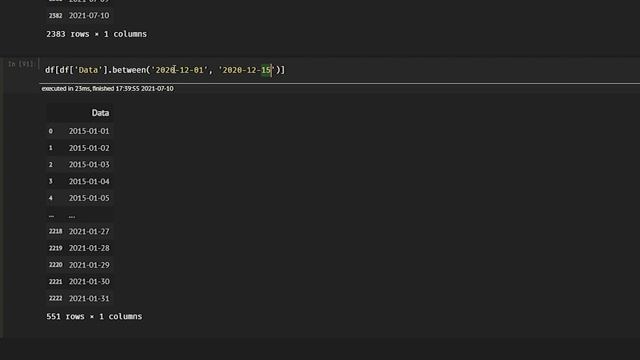
Task: Click the 2015-01-04 cell
Action: [x=89, y=181]
